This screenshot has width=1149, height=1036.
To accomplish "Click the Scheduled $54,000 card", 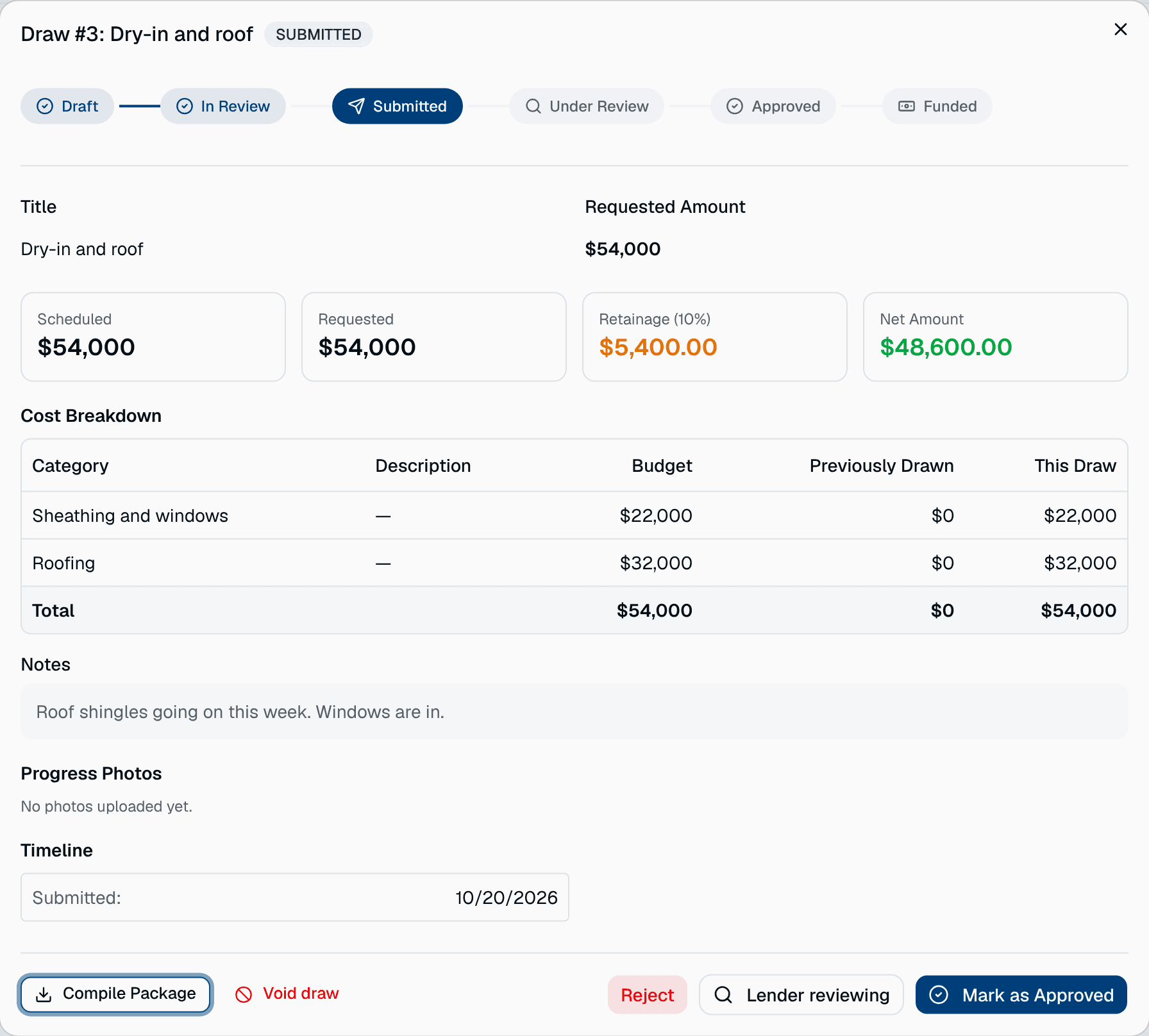I will (153, 337).
